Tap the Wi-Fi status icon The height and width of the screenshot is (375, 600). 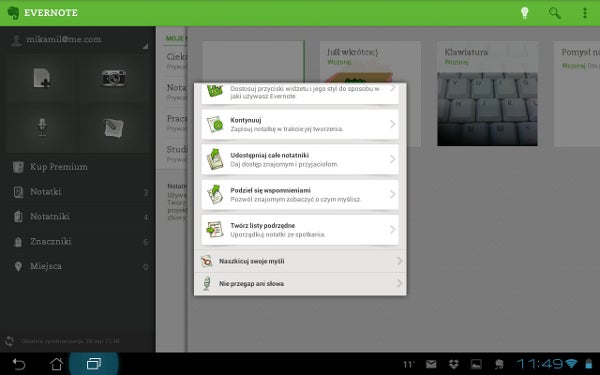(x=571, y=364)
